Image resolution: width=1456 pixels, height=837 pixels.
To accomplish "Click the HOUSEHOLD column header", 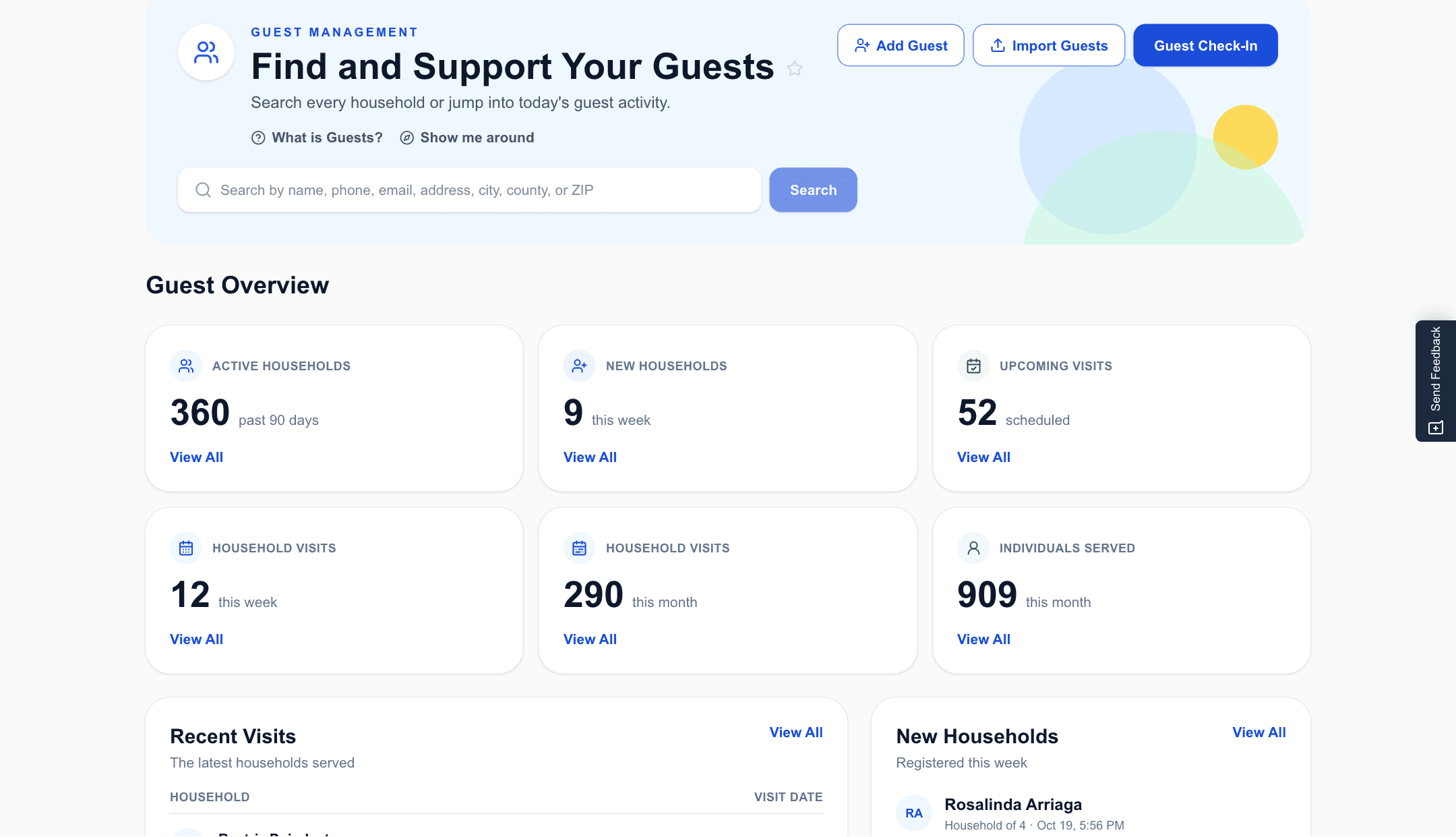I will (x=210, y=797).
